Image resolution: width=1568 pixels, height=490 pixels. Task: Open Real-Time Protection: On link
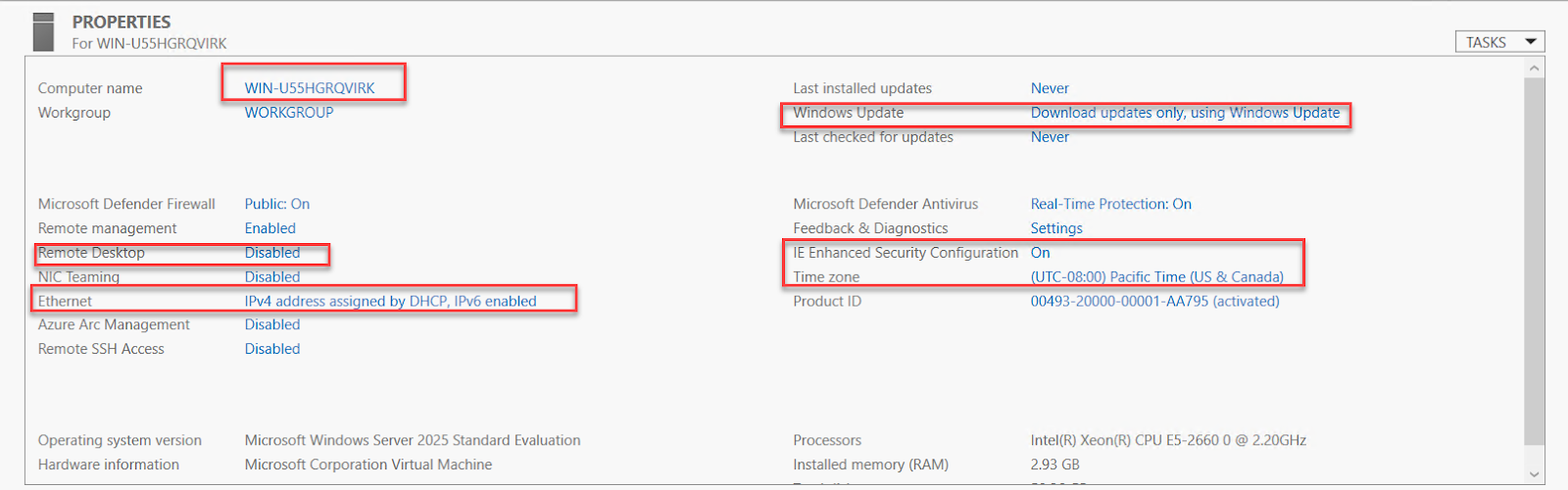coord(1111,204)
